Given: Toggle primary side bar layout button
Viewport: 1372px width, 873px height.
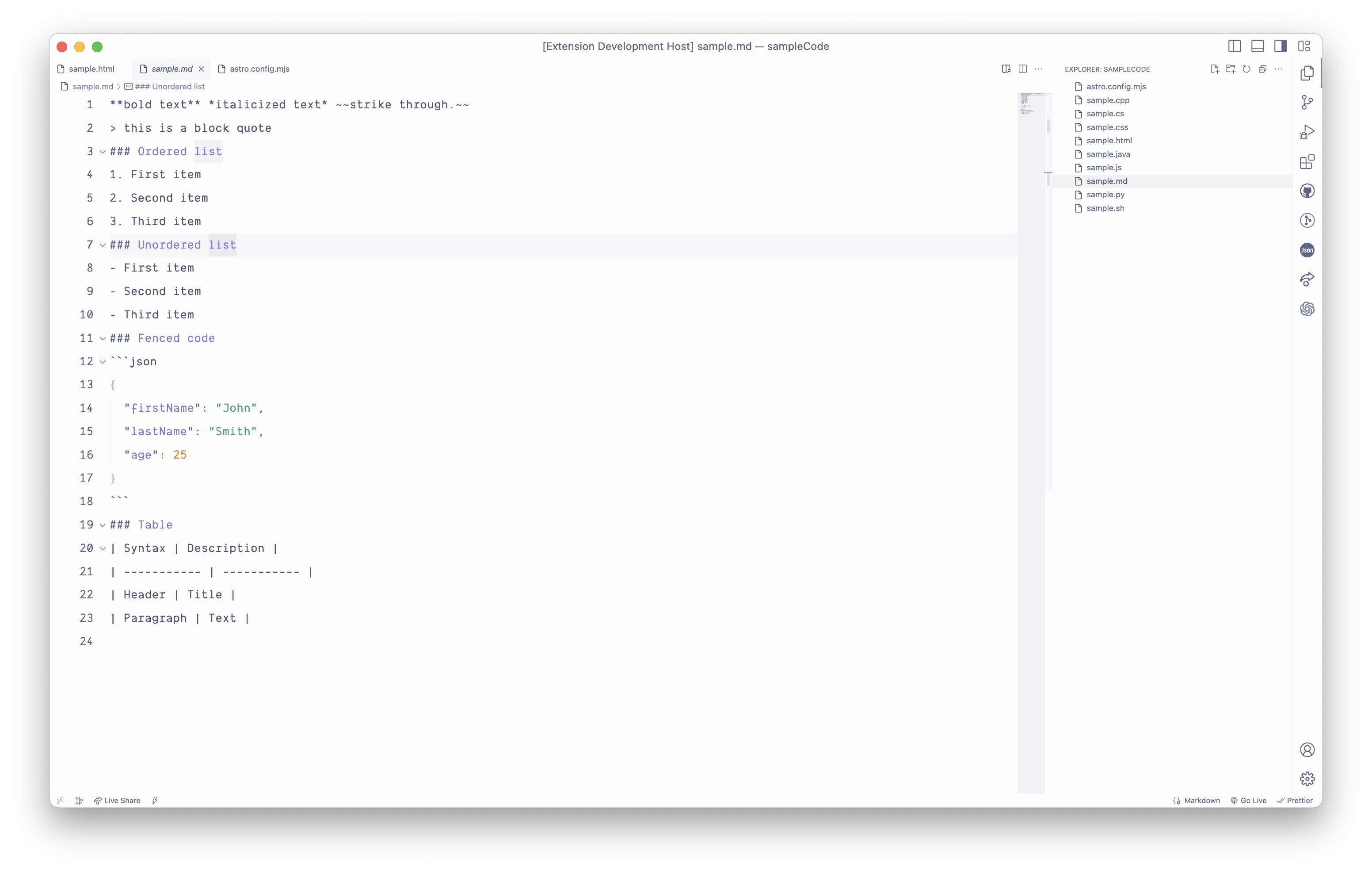Looking at the screenshot, I should click(x=1234, y=46).
